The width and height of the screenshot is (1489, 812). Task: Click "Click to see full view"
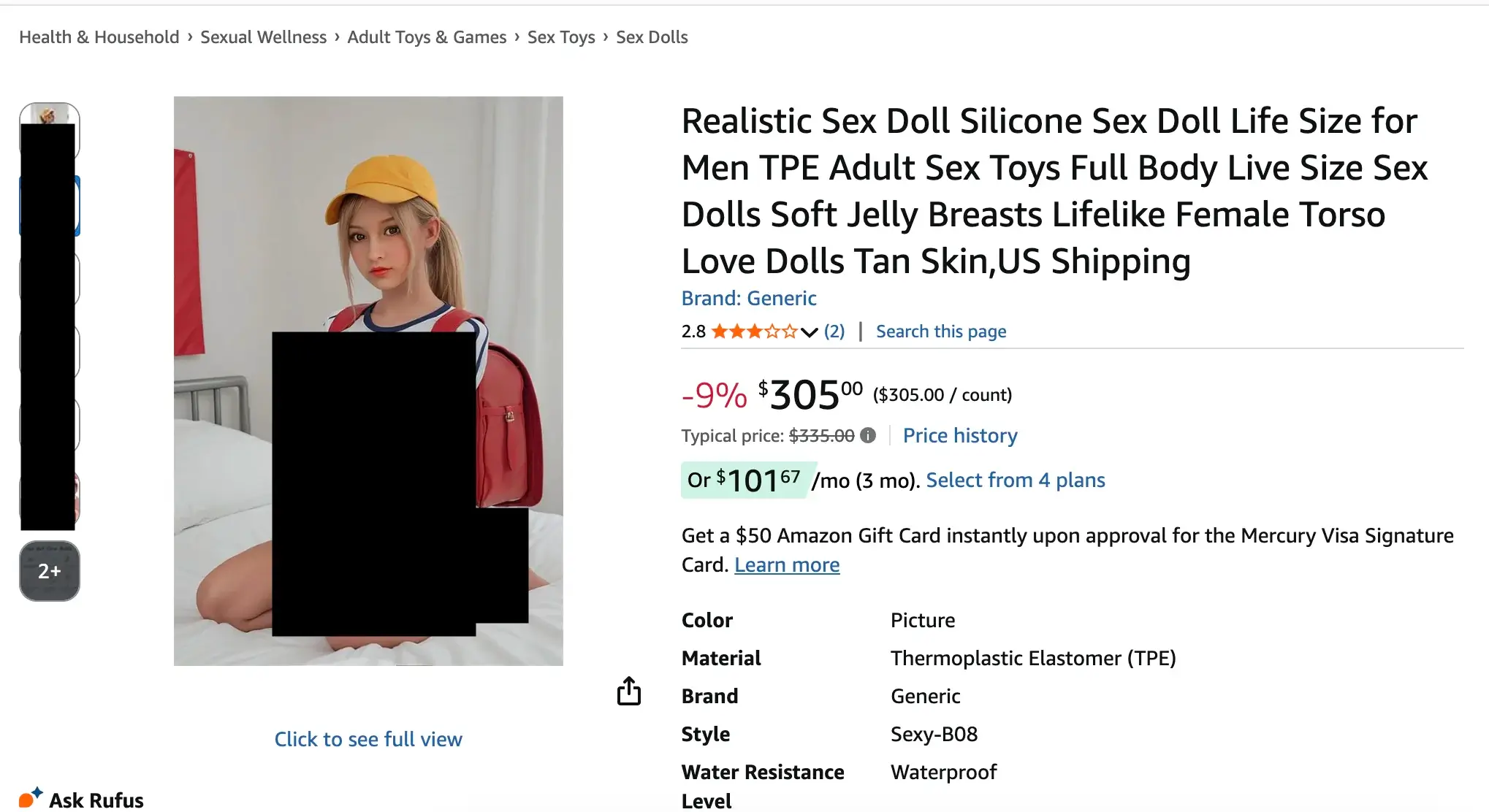point(368,739)
